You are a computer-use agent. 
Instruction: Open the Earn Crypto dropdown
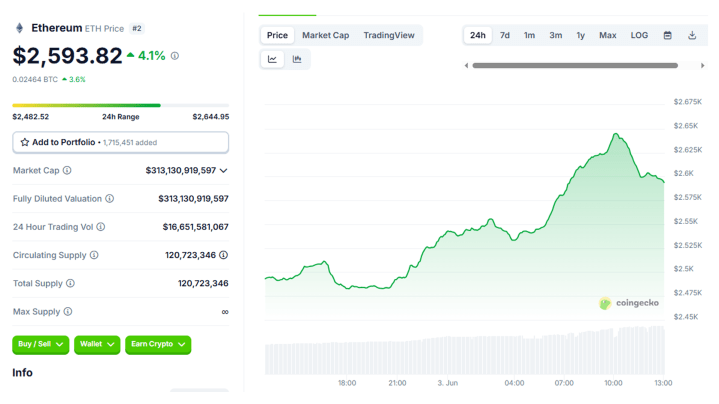tap(158, 344)
